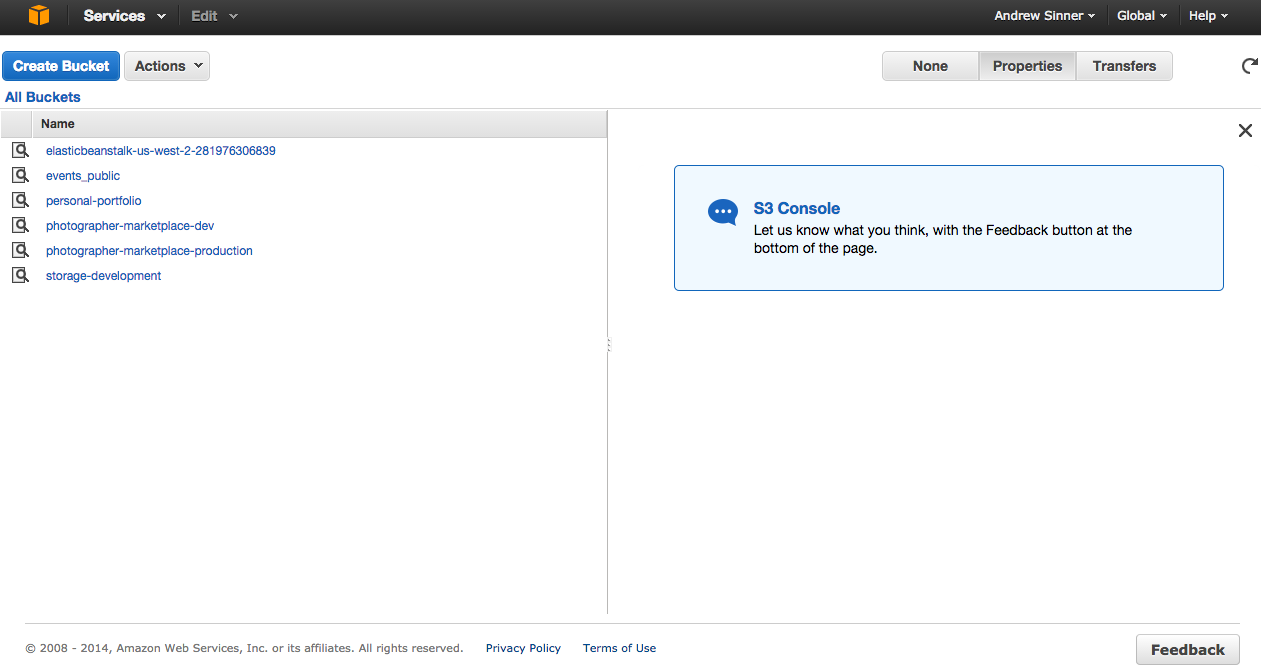Screen dimensions: 1261x665
Task: Close the properties panel with the X
Action: 1245,130
